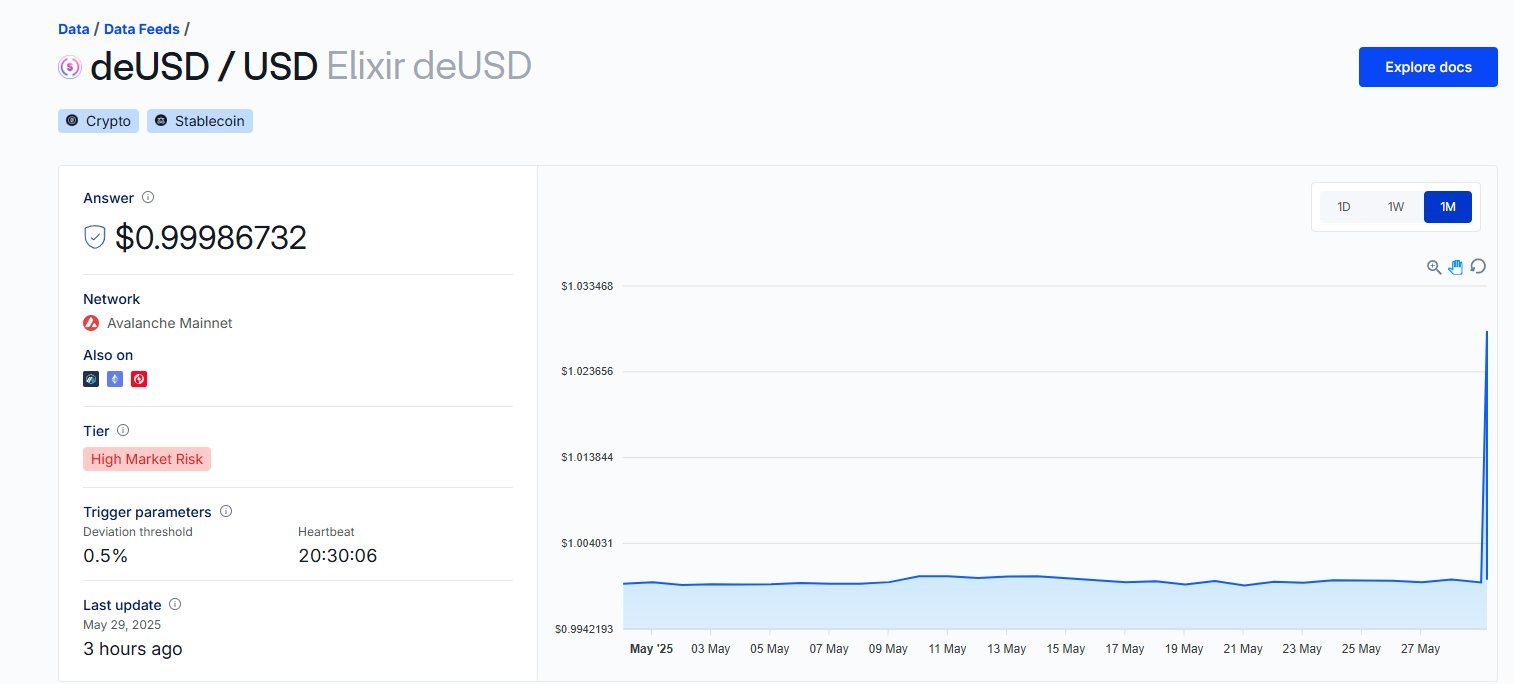
Task: Select the Stablecoin tag
Action: point(200,121)
